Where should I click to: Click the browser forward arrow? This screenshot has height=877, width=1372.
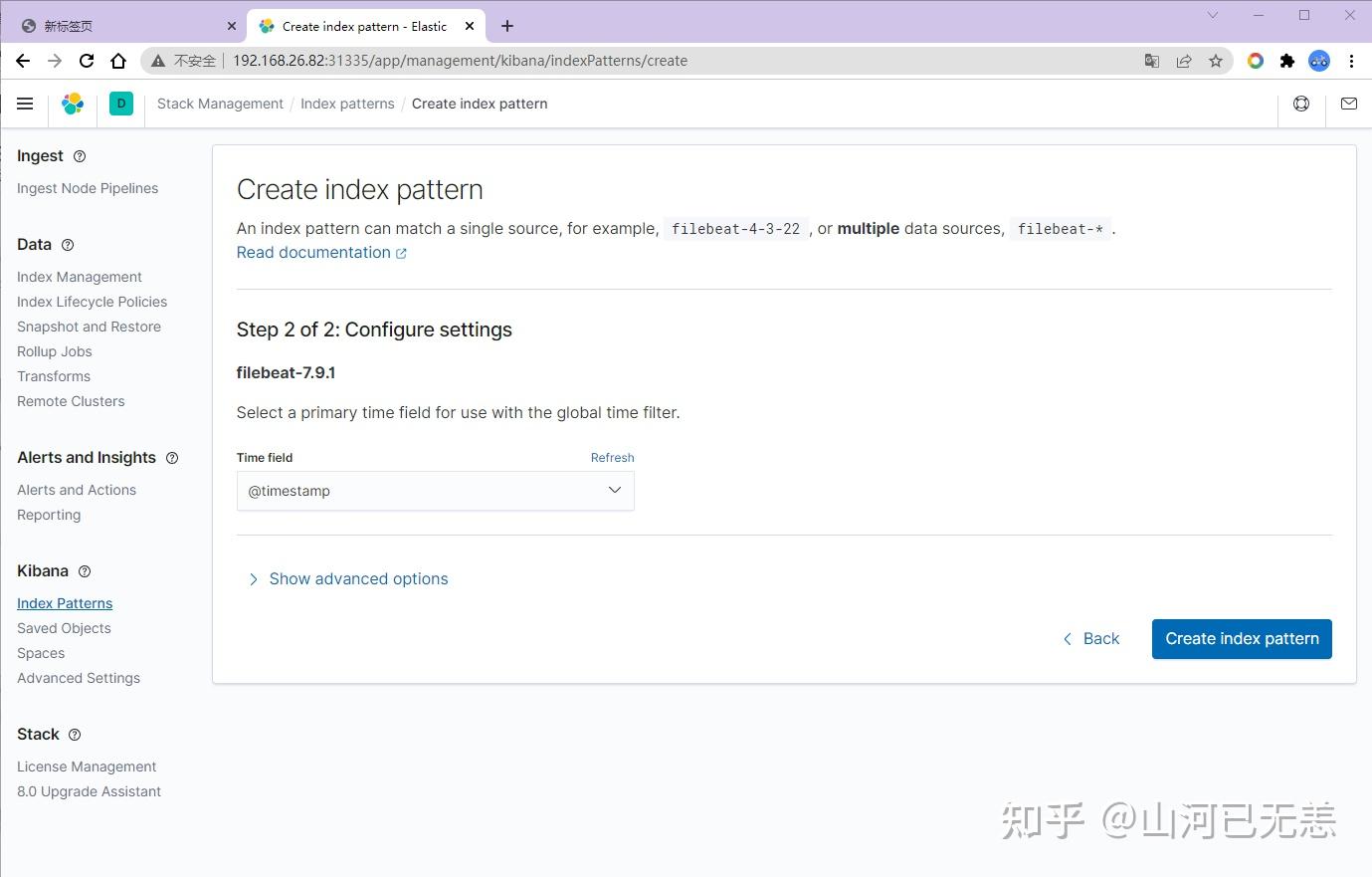click(55, 61)
